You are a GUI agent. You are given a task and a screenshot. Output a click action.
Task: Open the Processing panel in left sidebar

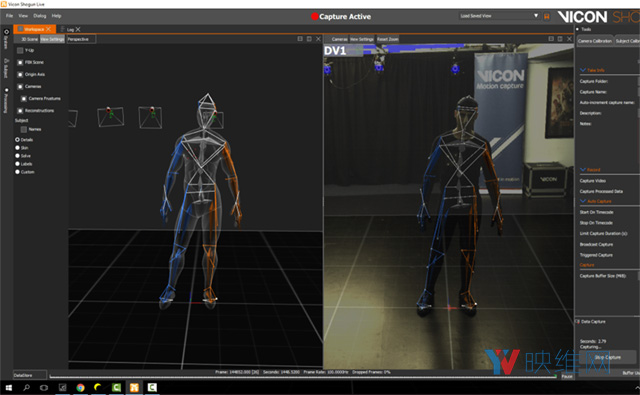point(6,100)
